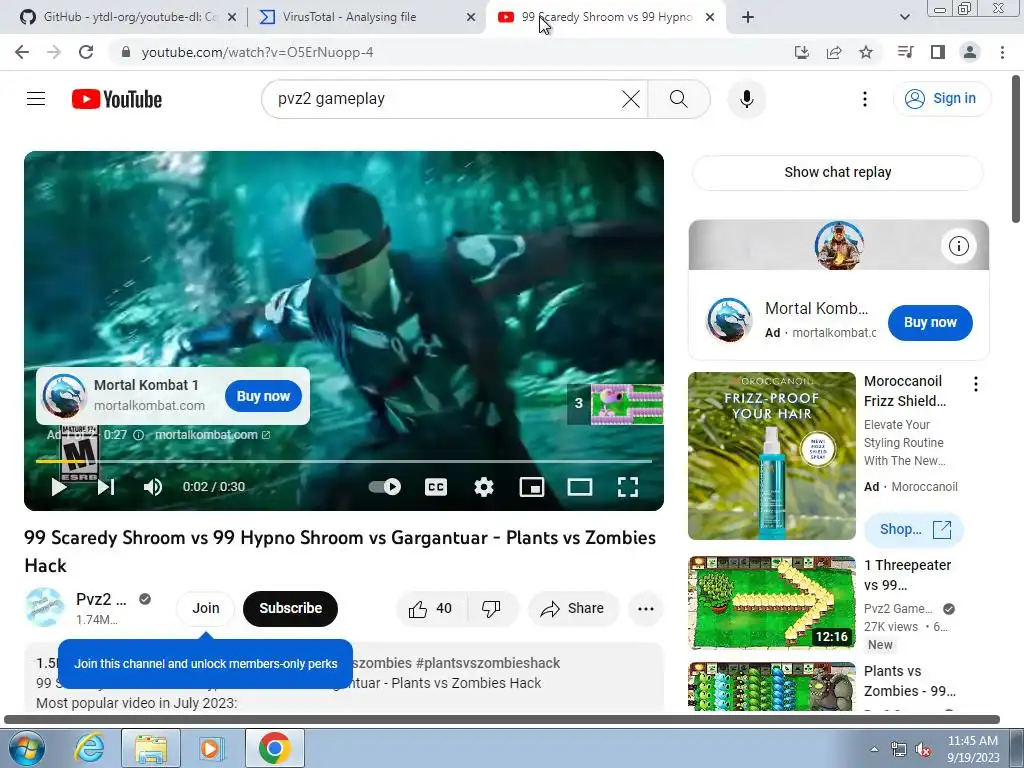The width and height of the screenshot is (1024, 768).
Task: Install the app from address bar icon
Action: click(801, 52)
